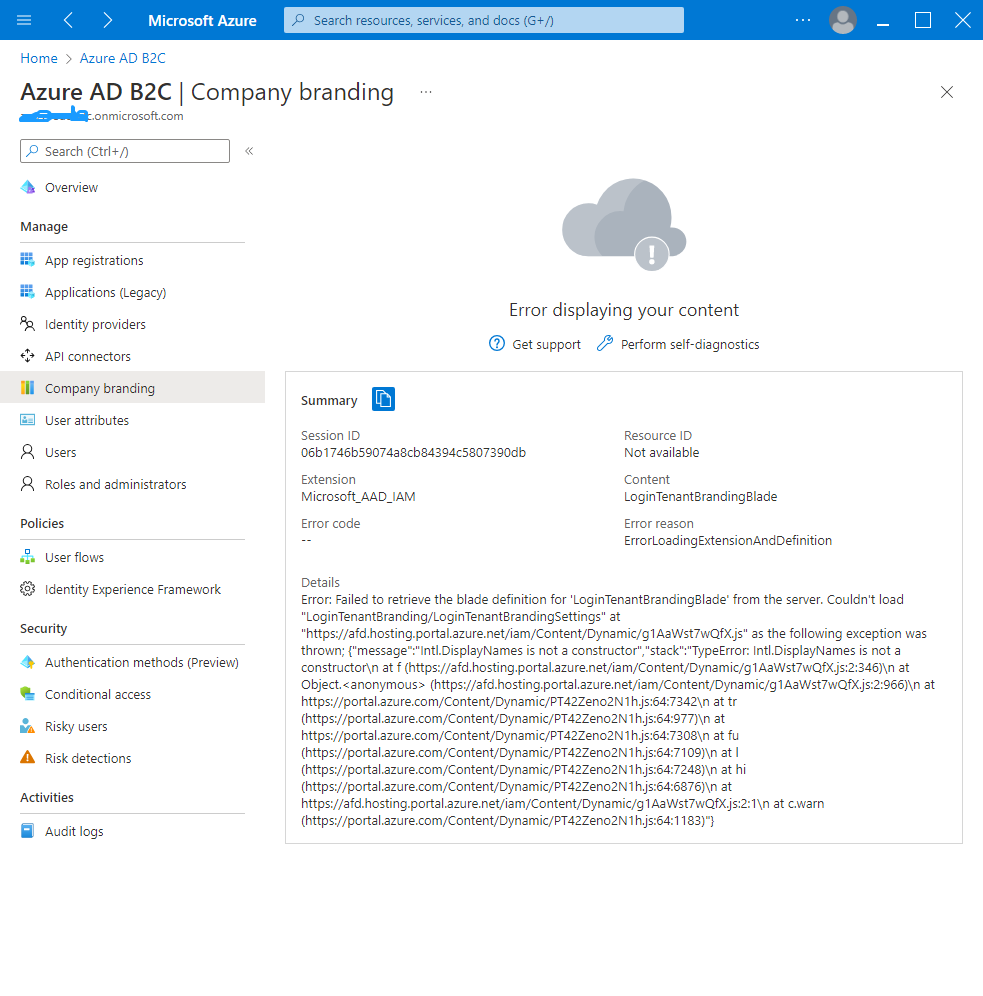
Task: Click the App registrations grid icon
Action: [27, 260]
